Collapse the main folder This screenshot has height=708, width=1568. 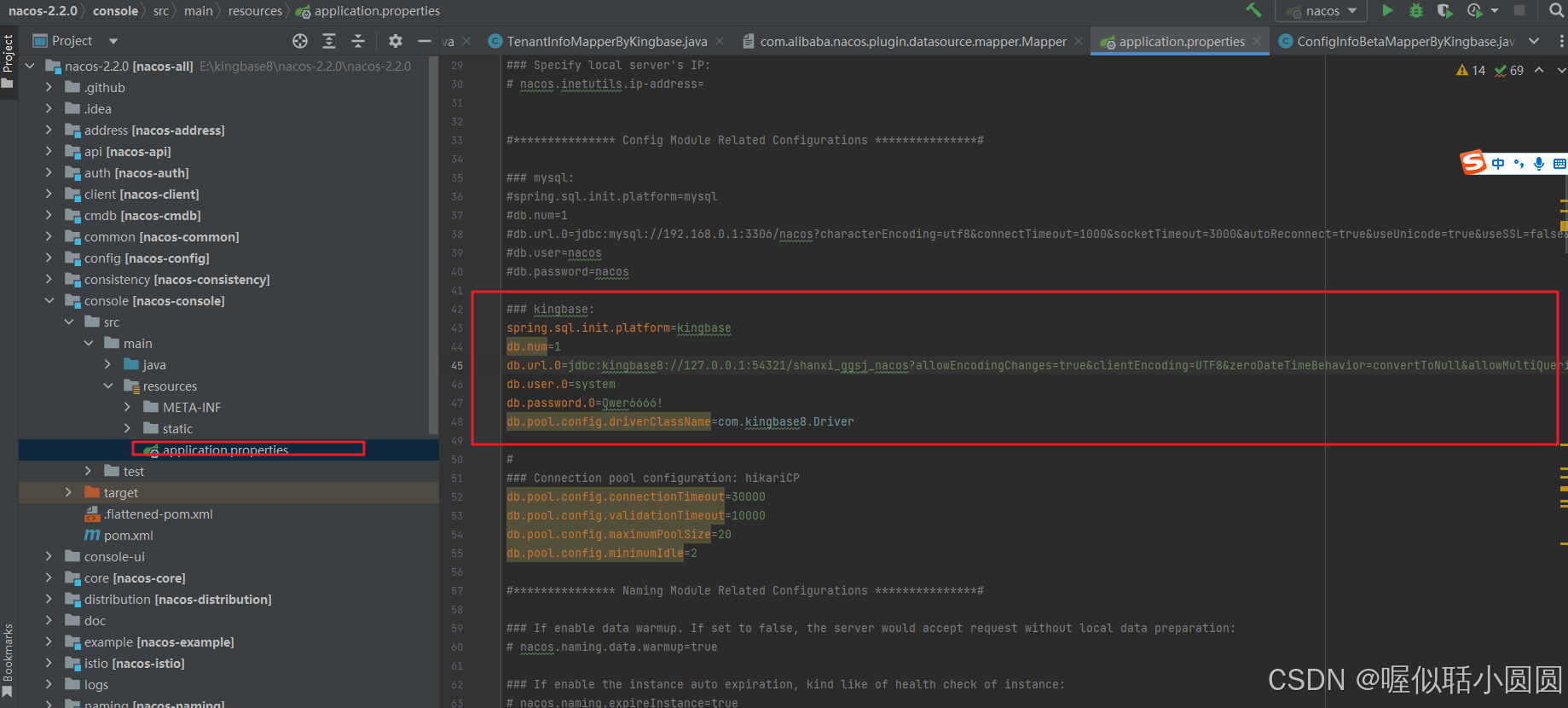click(89, 343)
